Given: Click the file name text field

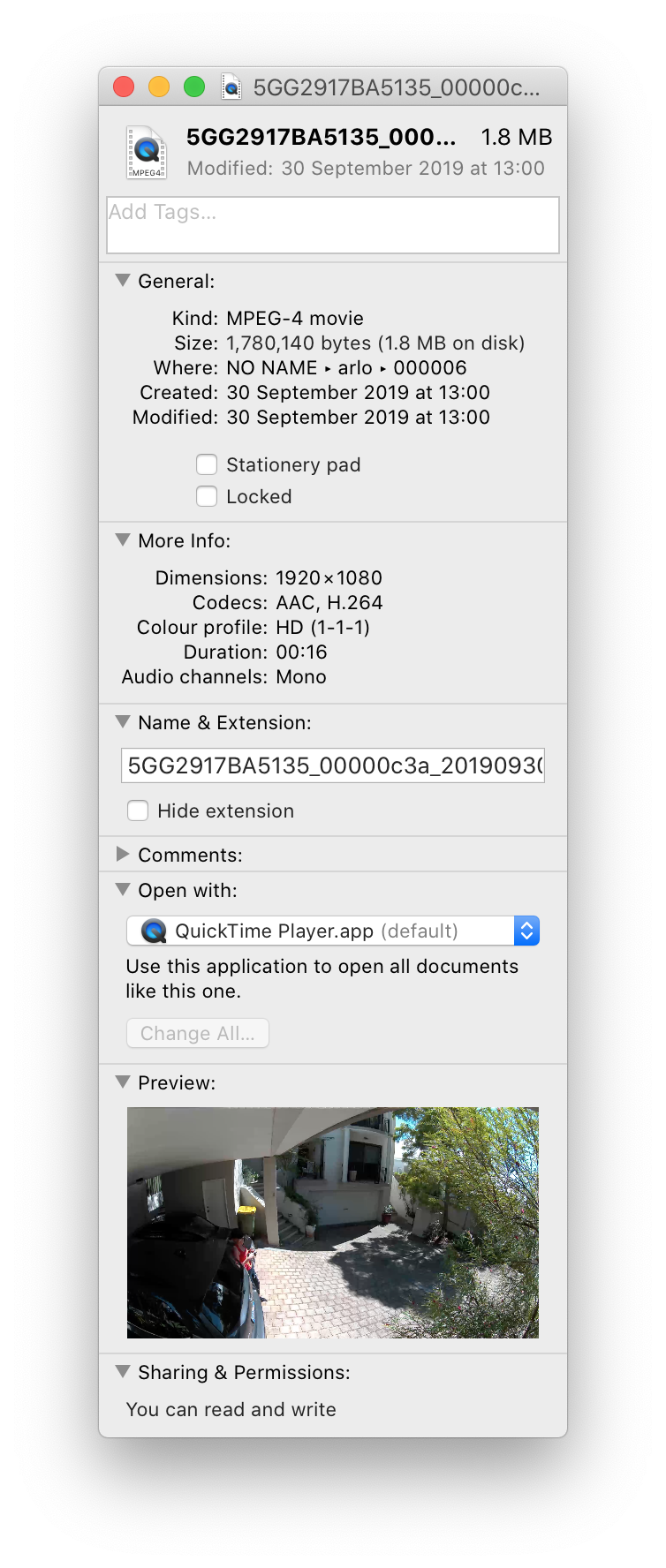Looking at the screenshot, I should 333,765.
